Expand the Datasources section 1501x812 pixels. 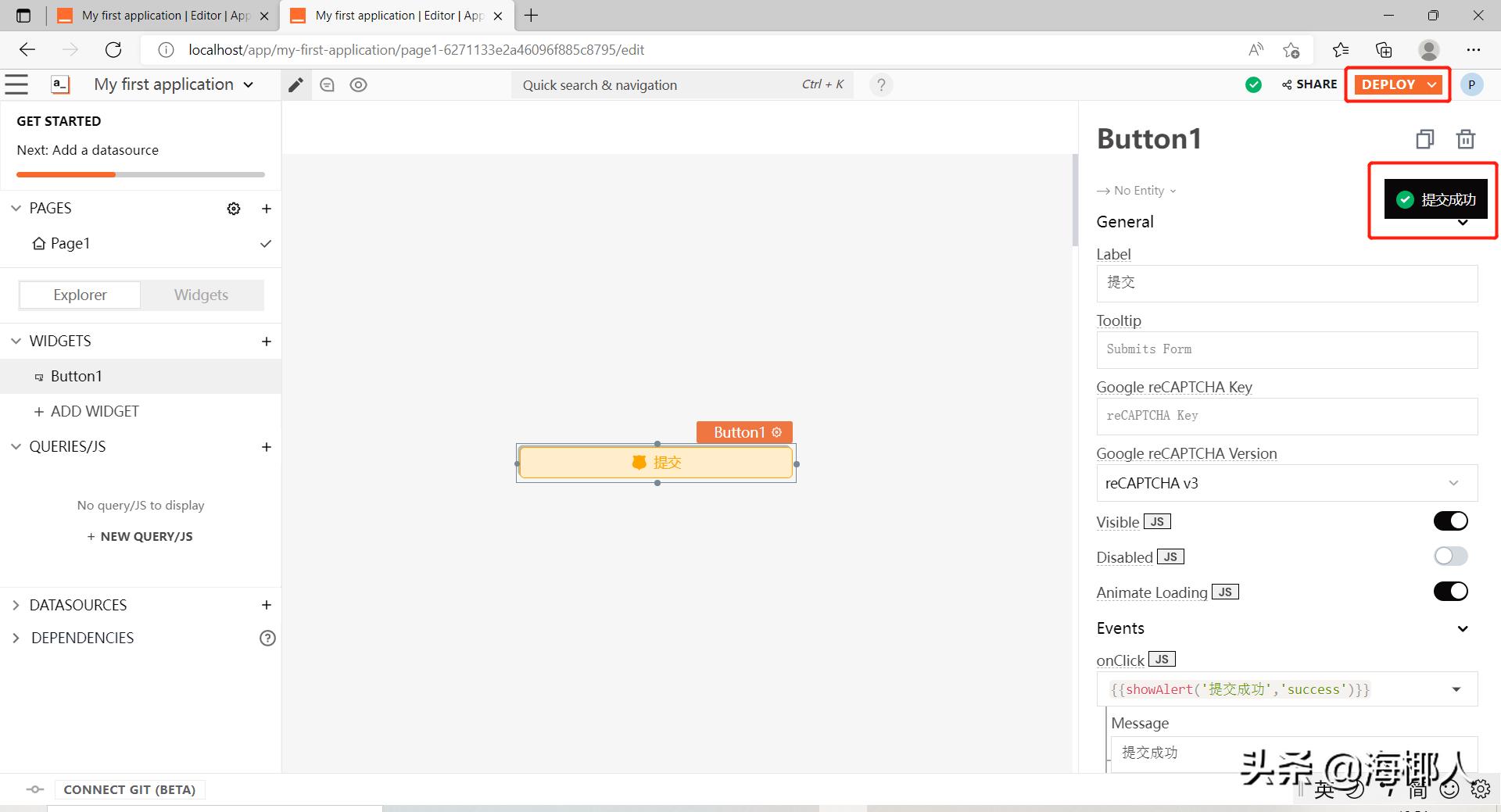(16, 605)
